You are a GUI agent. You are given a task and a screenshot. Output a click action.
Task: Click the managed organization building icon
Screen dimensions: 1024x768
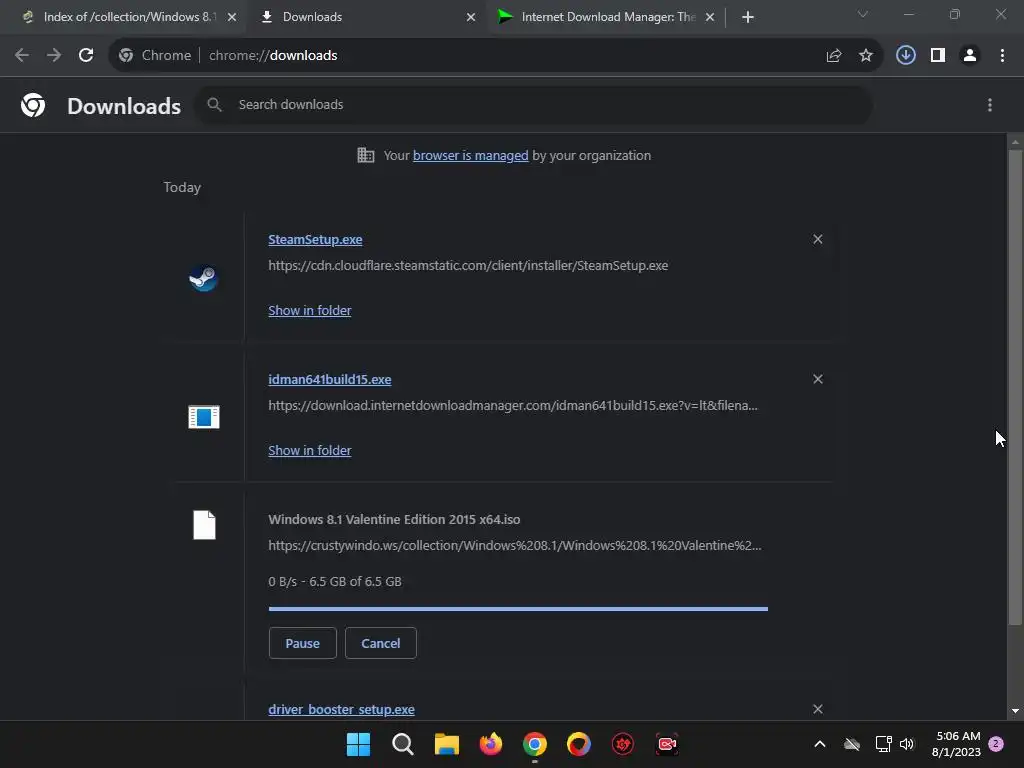366,155
